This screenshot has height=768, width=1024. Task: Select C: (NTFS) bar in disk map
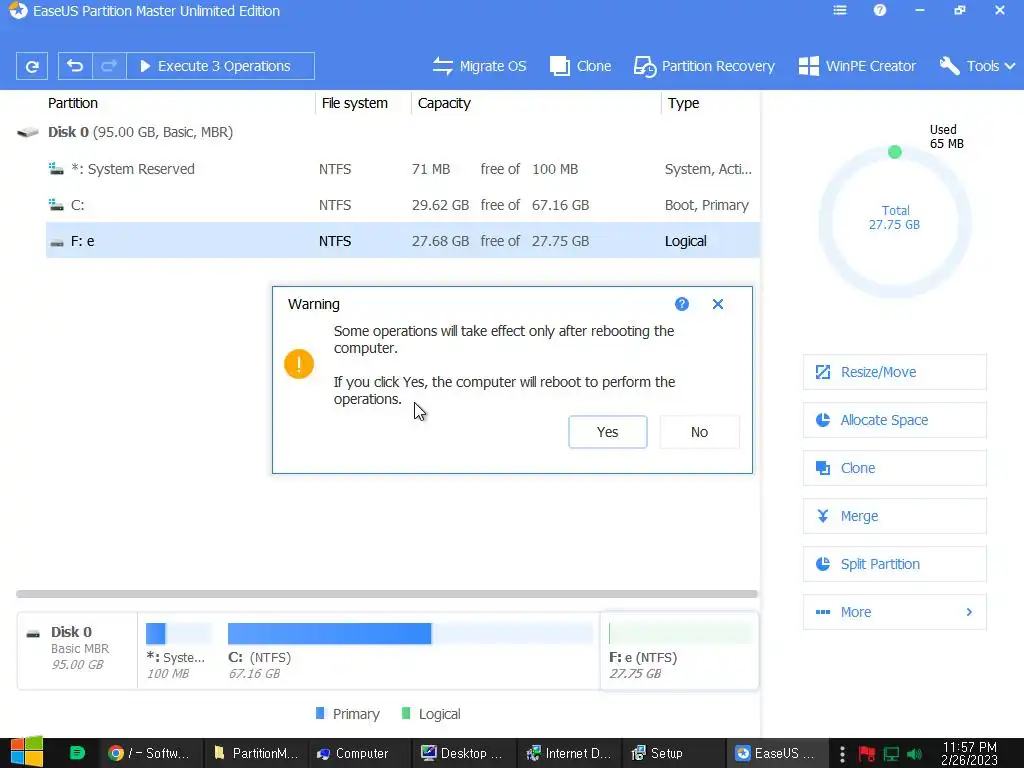pyautogui.click(x=410, y=633)
